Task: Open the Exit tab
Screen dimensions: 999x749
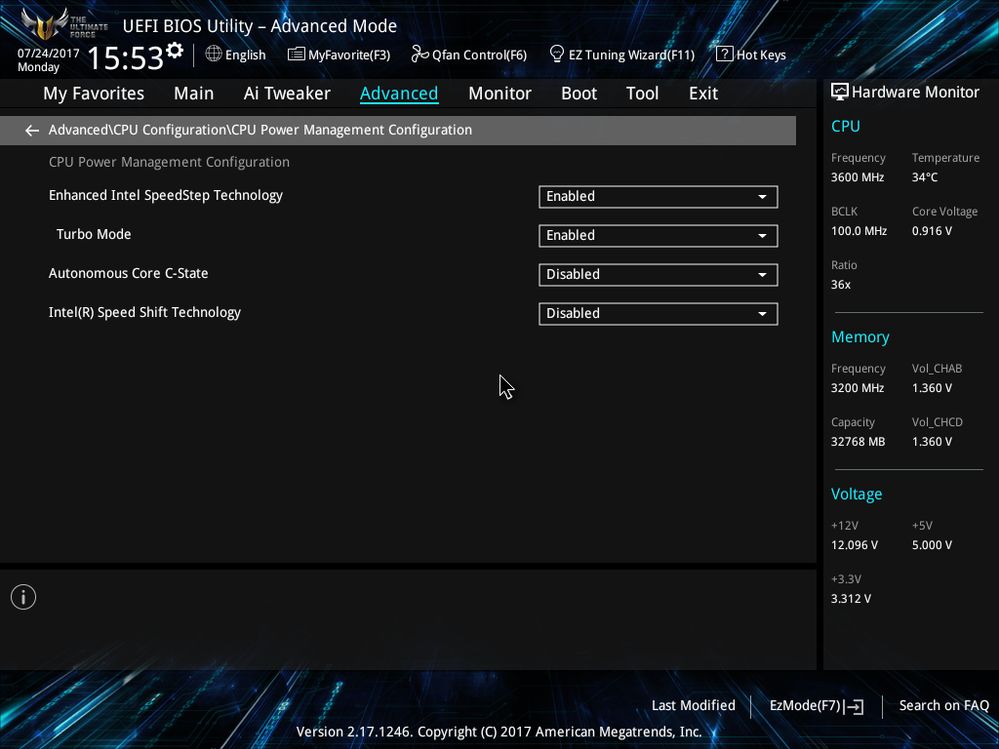Action: pos(703,94)
